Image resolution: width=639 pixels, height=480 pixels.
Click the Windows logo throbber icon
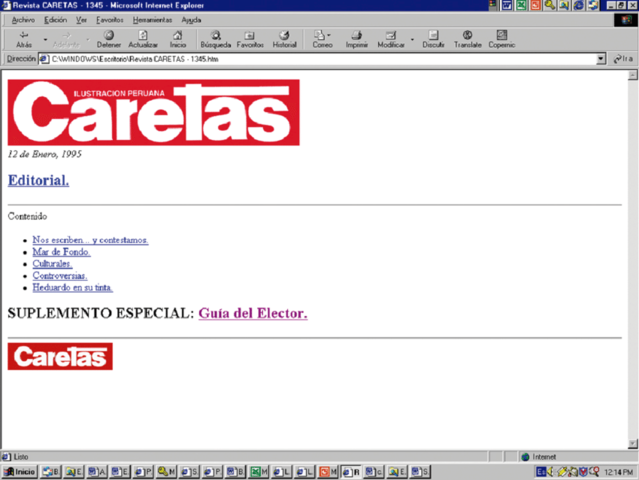pos(626,20)
